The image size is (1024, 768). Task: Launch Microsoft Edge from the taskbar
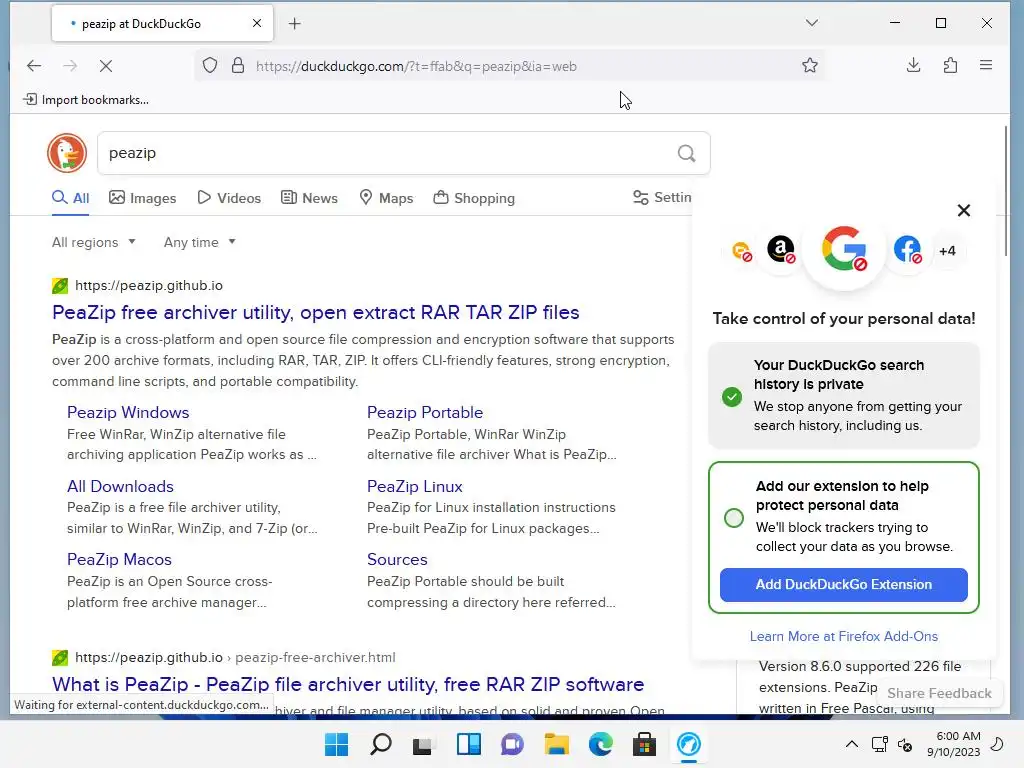point(601,744)
